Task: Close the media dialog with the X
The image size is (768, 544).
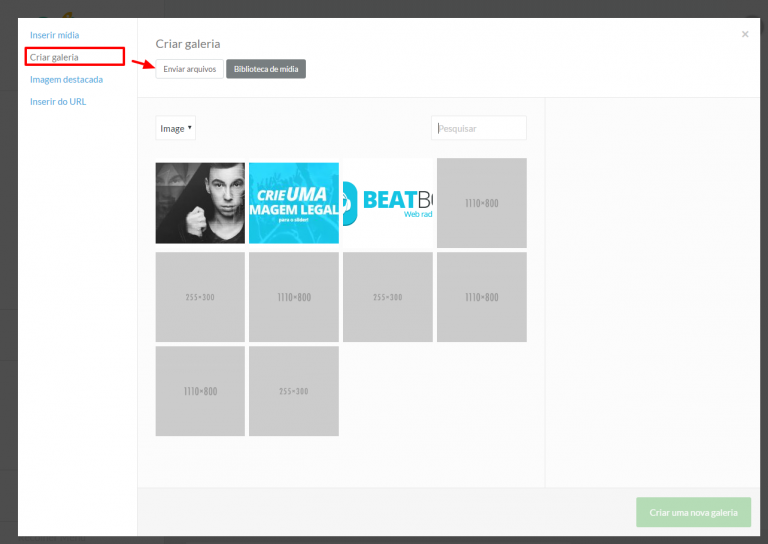Action: click(745, 34)
